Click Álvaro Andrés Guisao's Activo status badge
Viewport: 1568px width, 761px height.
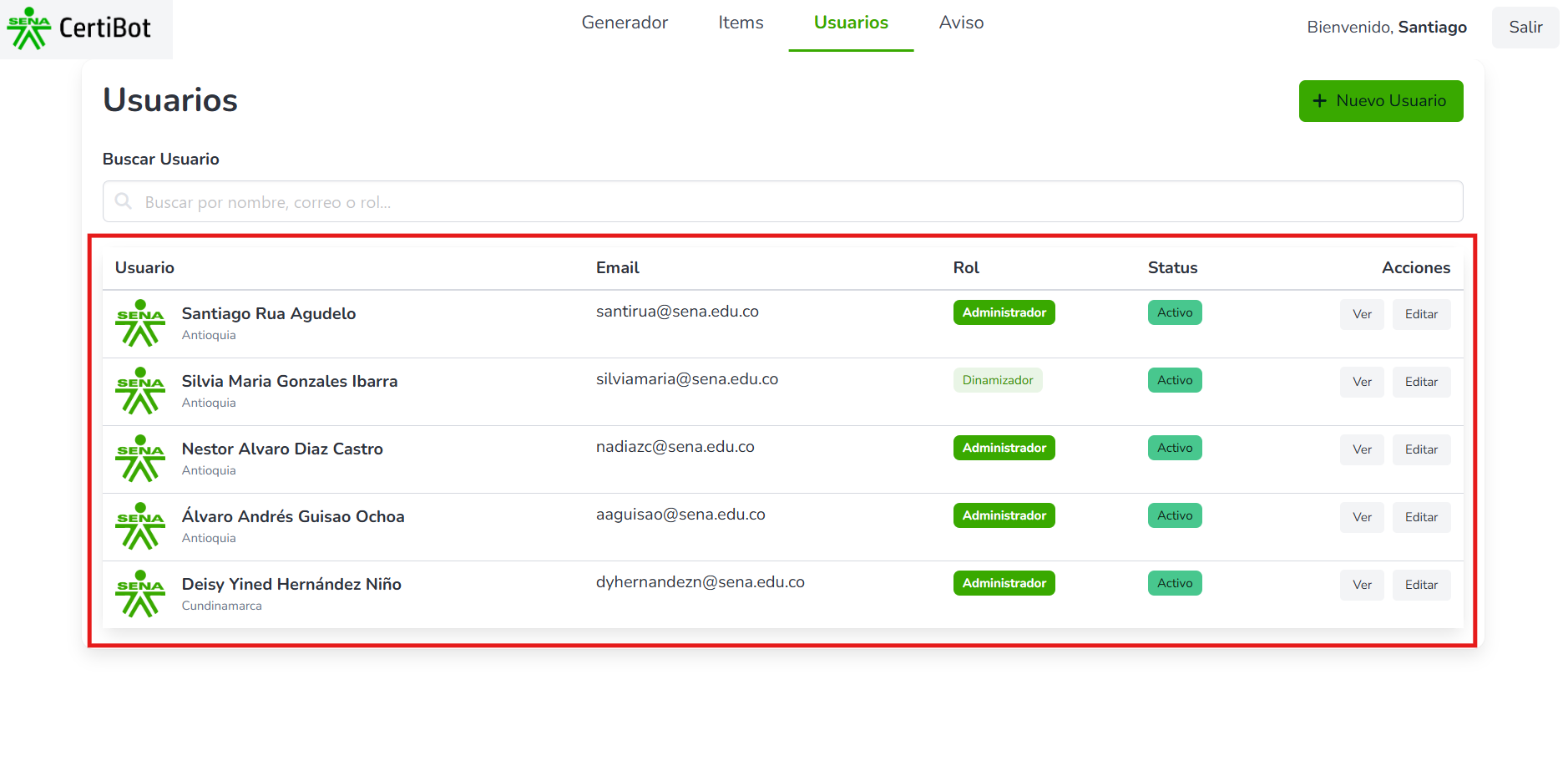1174,516
